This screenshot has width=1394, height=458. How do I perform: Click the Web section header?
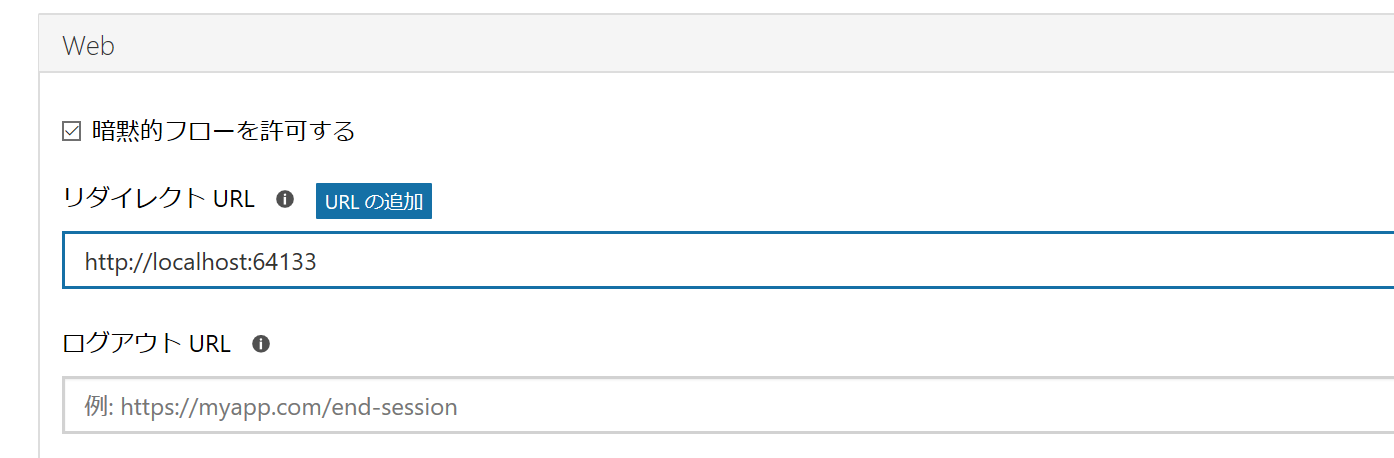(x=716, y=45)
